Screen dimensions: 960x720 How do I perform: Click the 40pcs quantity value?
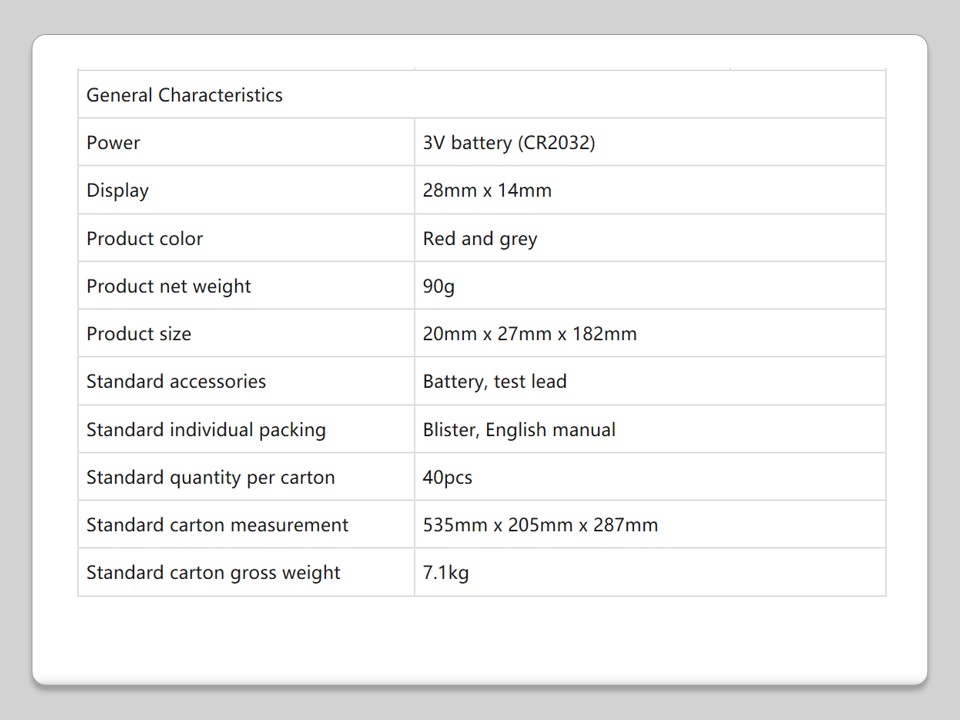(447, 477)
